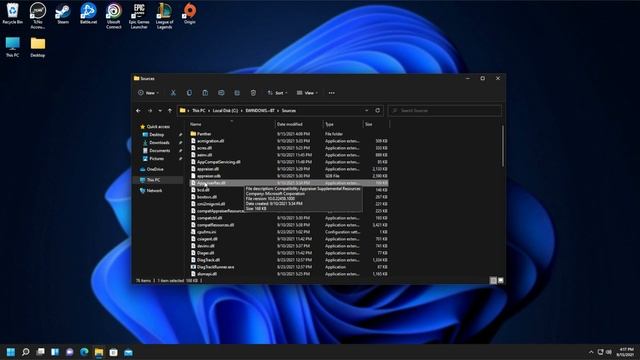Select compatctrl.dll file
The width and height of the screenshot is (640, 360).
[x=289, y=218]
